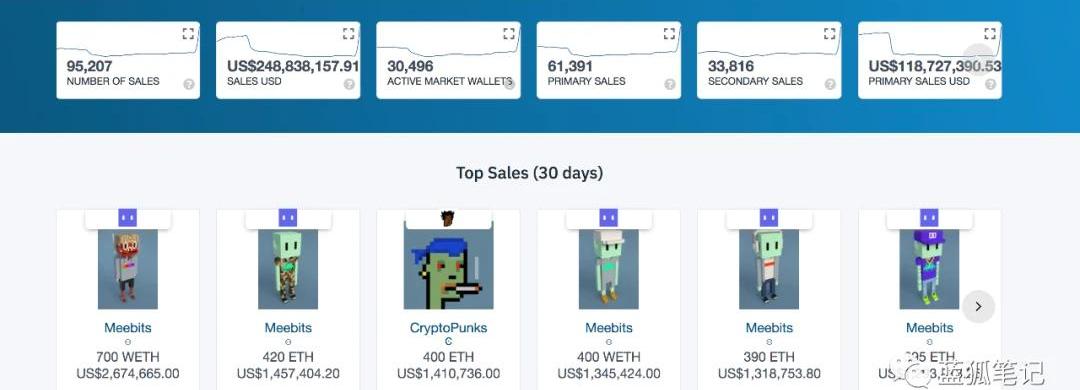Select the Primary Sales USD stat card
This screenshot has width=1080, height=390.
[930, 60]
